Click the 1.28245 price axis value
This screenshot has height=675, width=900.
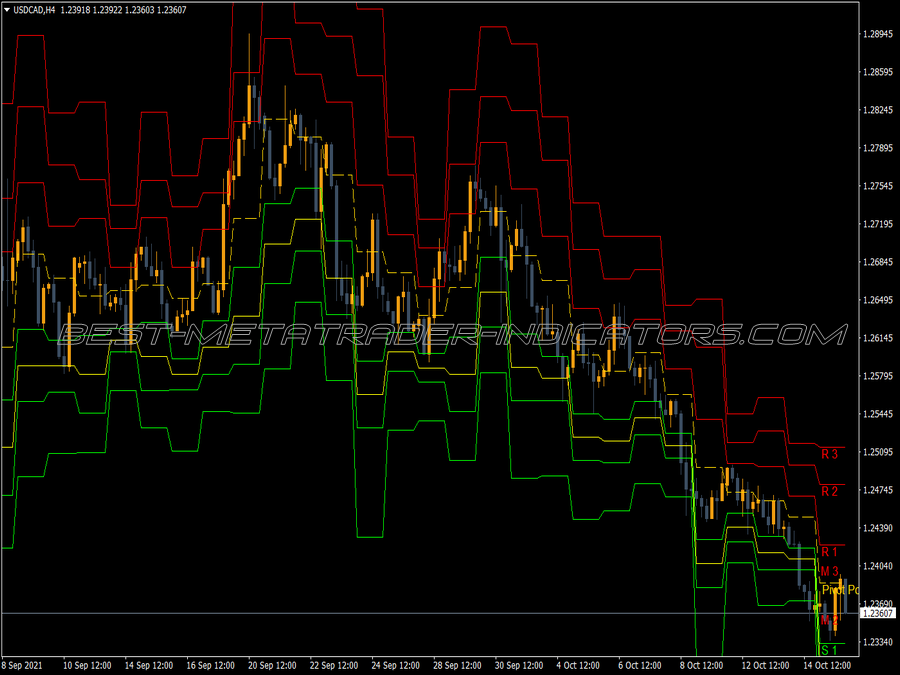[x=878, y=110]
